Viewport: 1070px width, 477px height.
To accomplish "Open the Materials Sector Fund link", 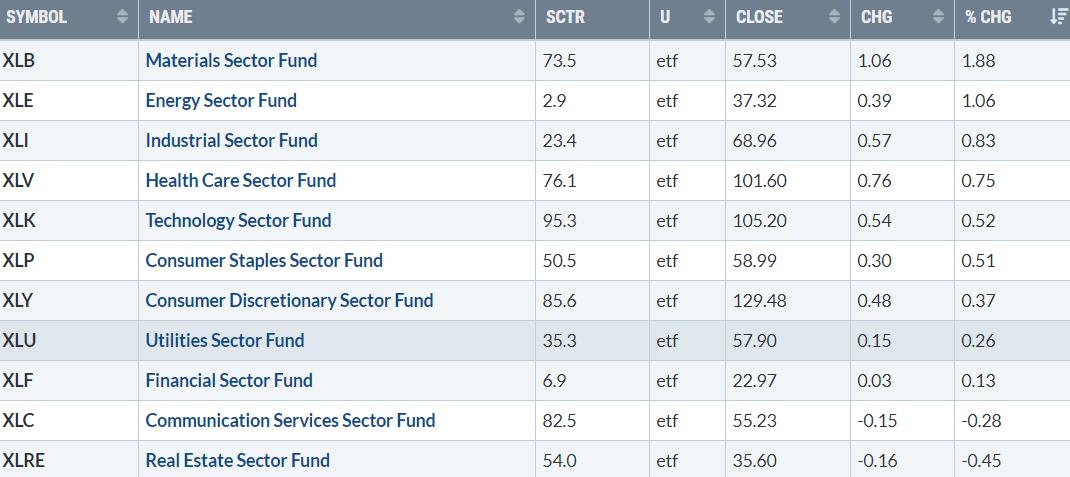I will point(231,60).
